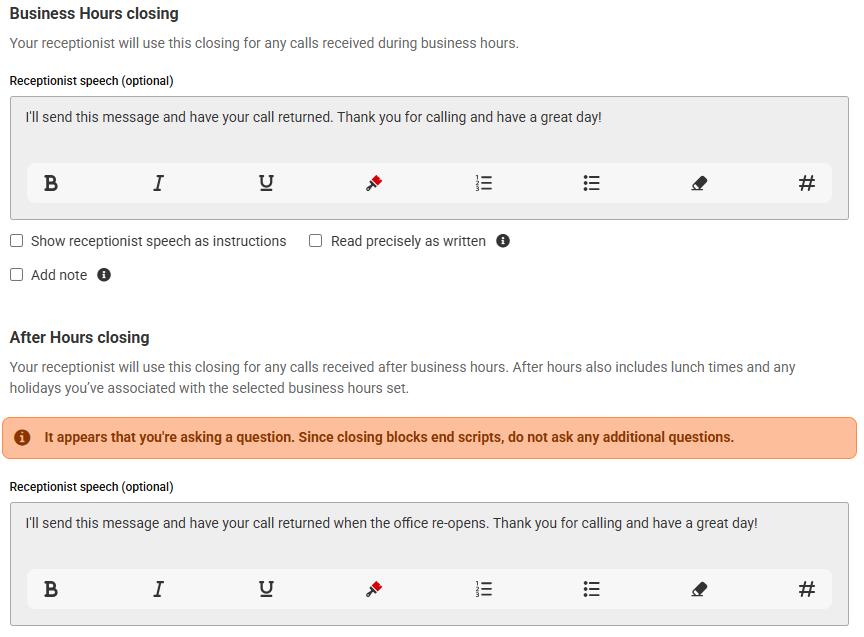Click the warning icon in the orange alert
864x637 pixels.
22,438
